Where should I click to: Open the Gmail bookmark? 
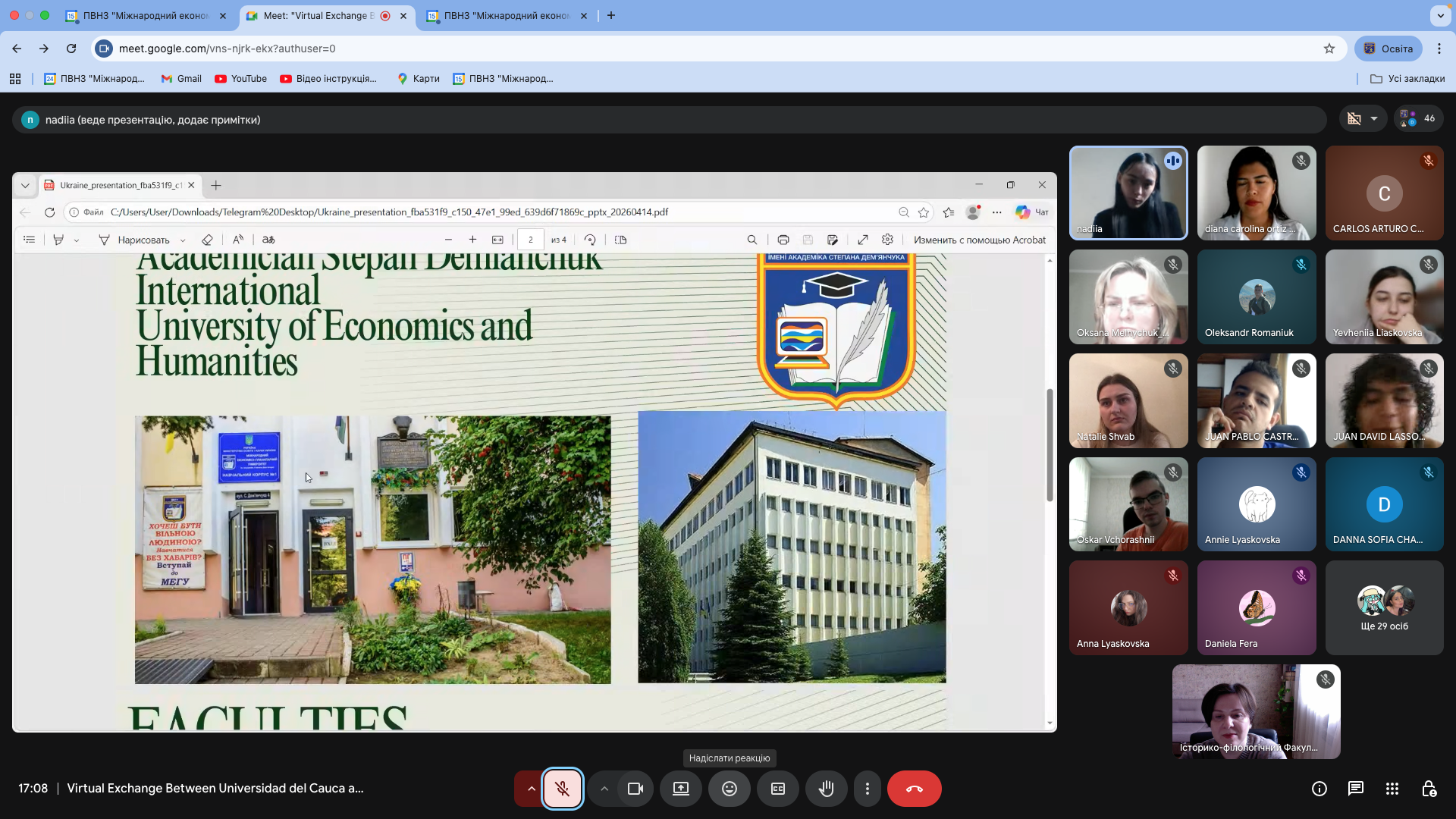tap(181, 79)
